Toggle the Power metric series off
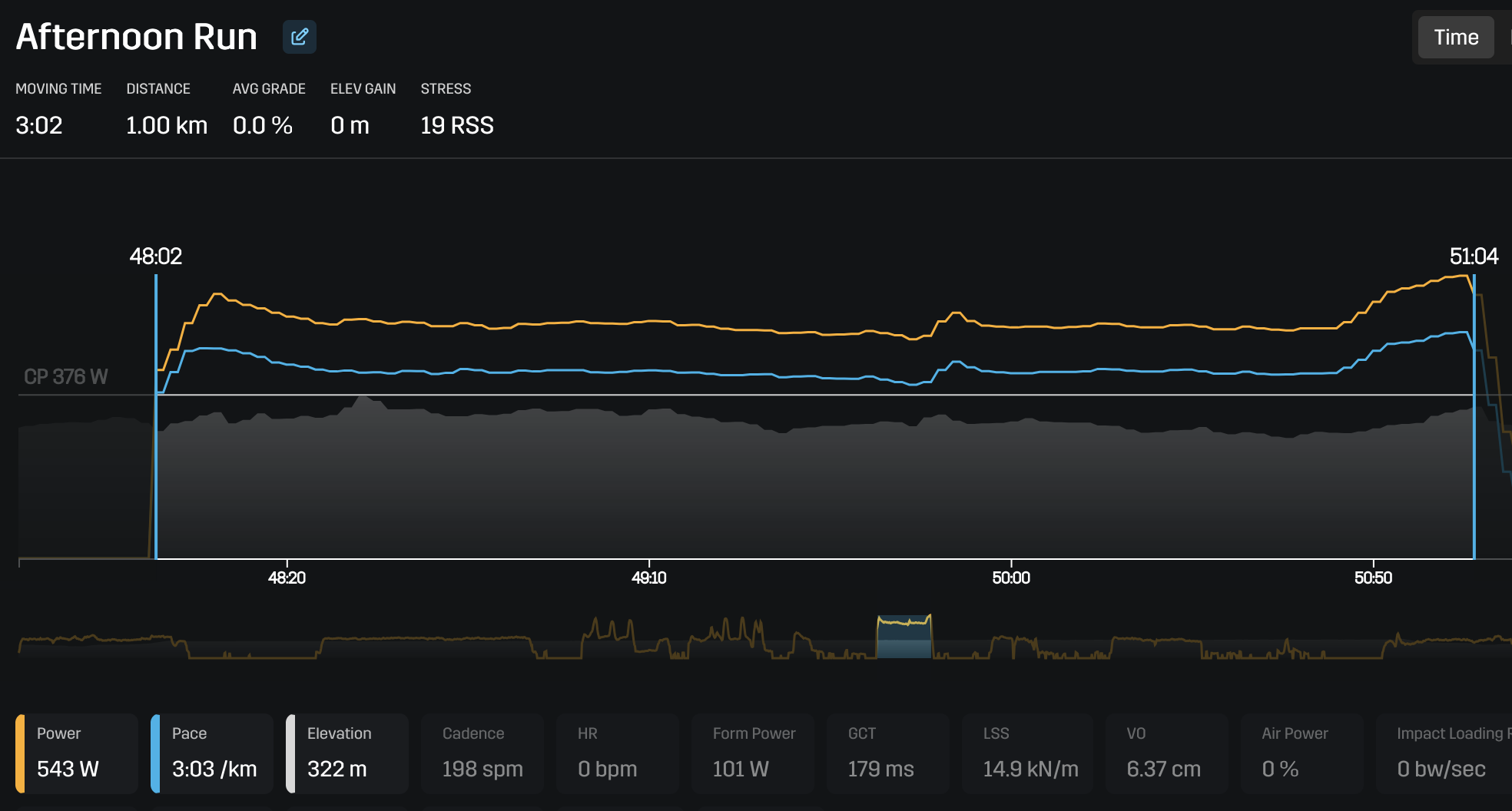This screenshot has width=1512, height=811. pos(75,753)
